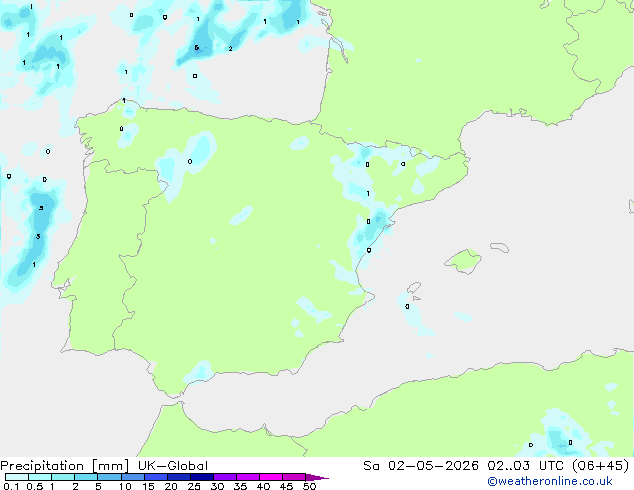Choose the 25–30 mm dark blue swatch
The width and height of the screenshot is (634, 490).
[x=201, y=477]
